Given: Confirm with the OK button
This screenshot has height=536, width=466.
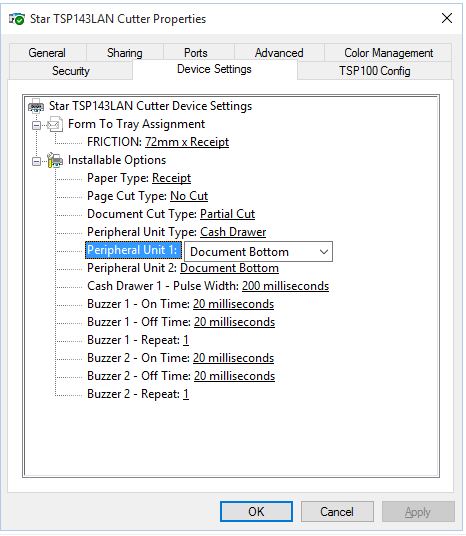Looking at the screenshot, I should pos(256,512).
